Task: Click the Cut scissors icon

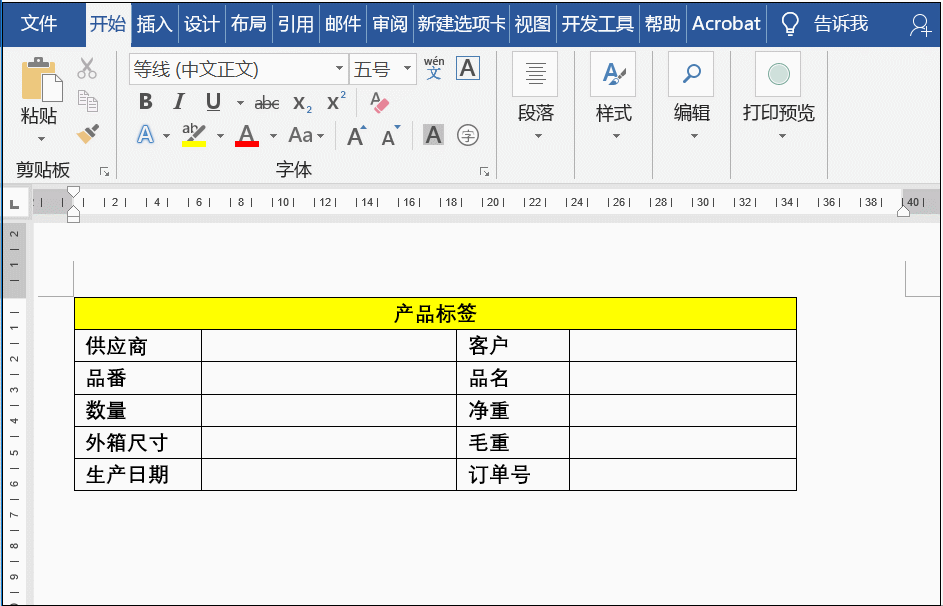Action: (87, 68)
